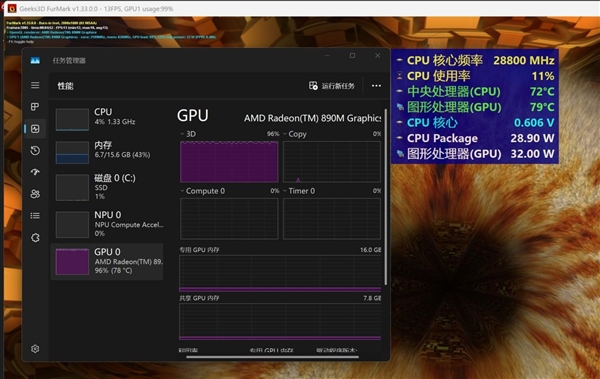Click the FurMark window title text
600x379 pixels.
coord(96,8)
